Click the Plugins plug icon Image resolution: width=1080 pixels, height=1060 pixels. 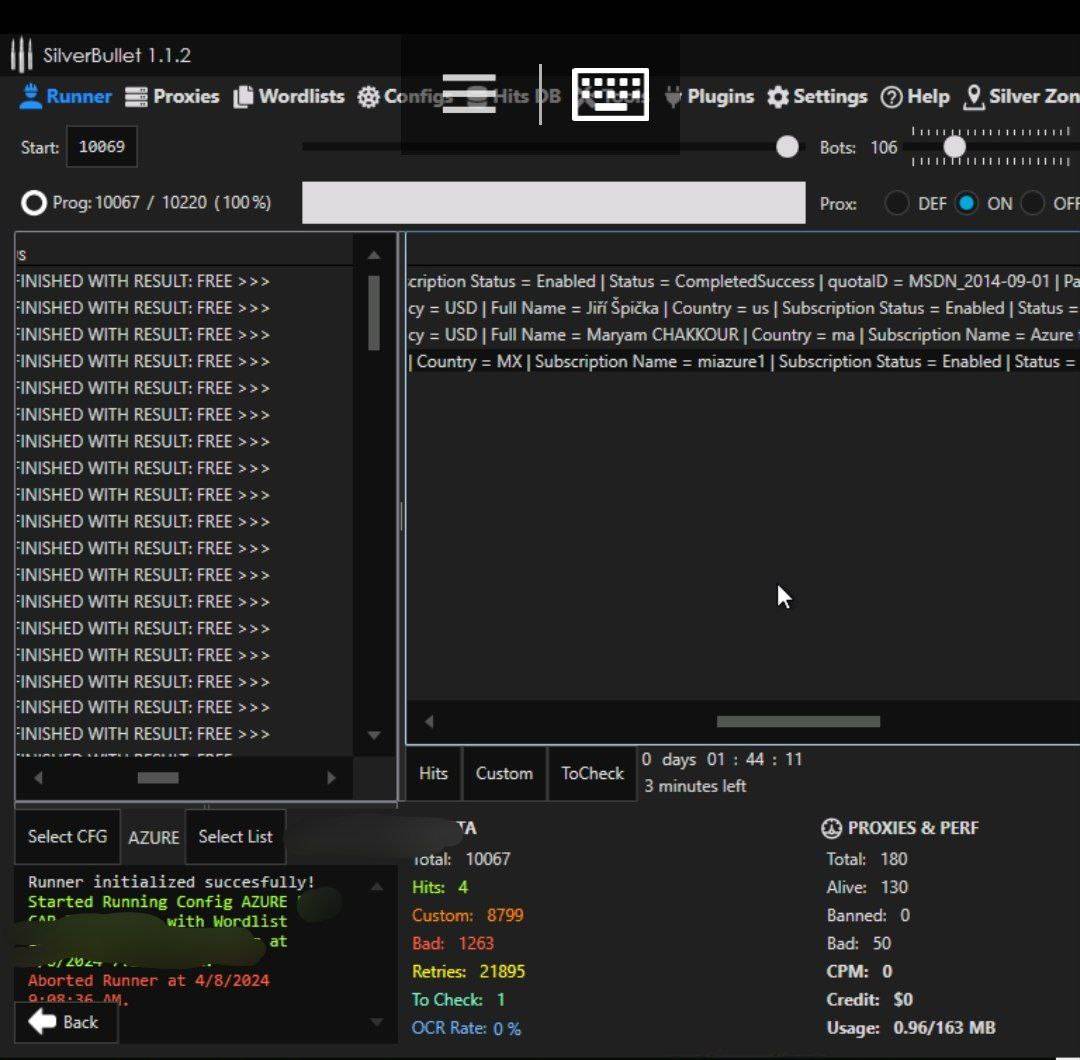[x=673, y=97]
